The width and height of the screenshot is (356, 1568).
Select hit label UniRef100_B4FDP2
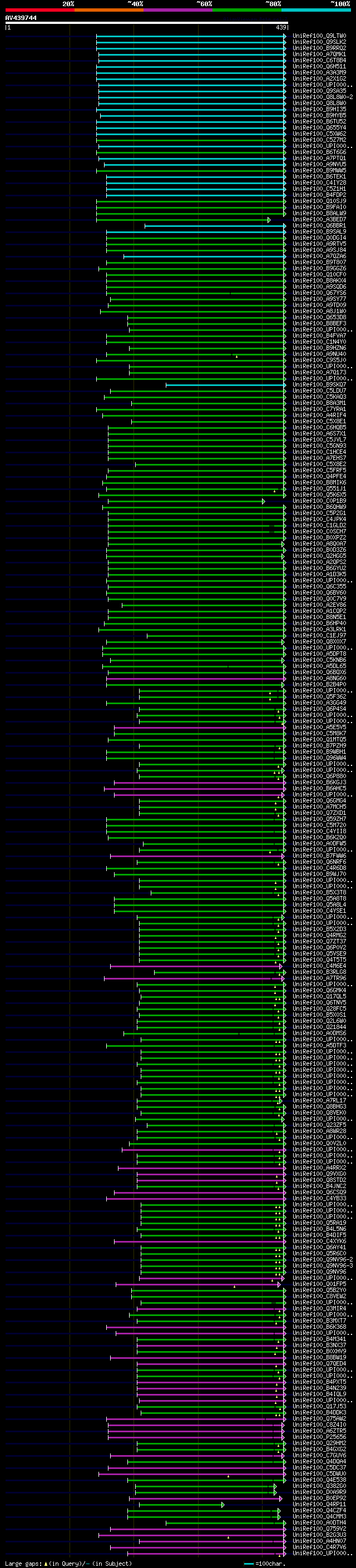coord(319,195)
